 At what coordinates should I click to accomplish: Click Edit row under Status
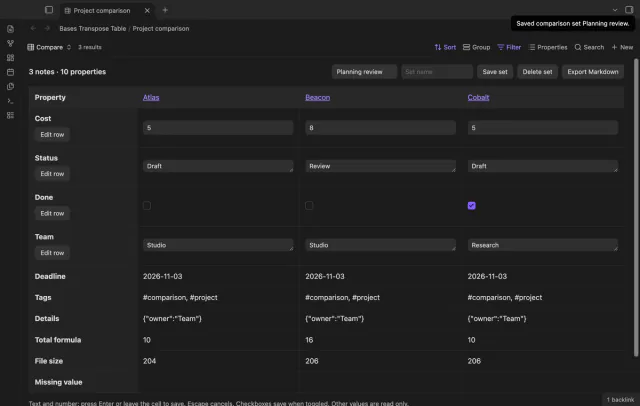tap(52, 174)
